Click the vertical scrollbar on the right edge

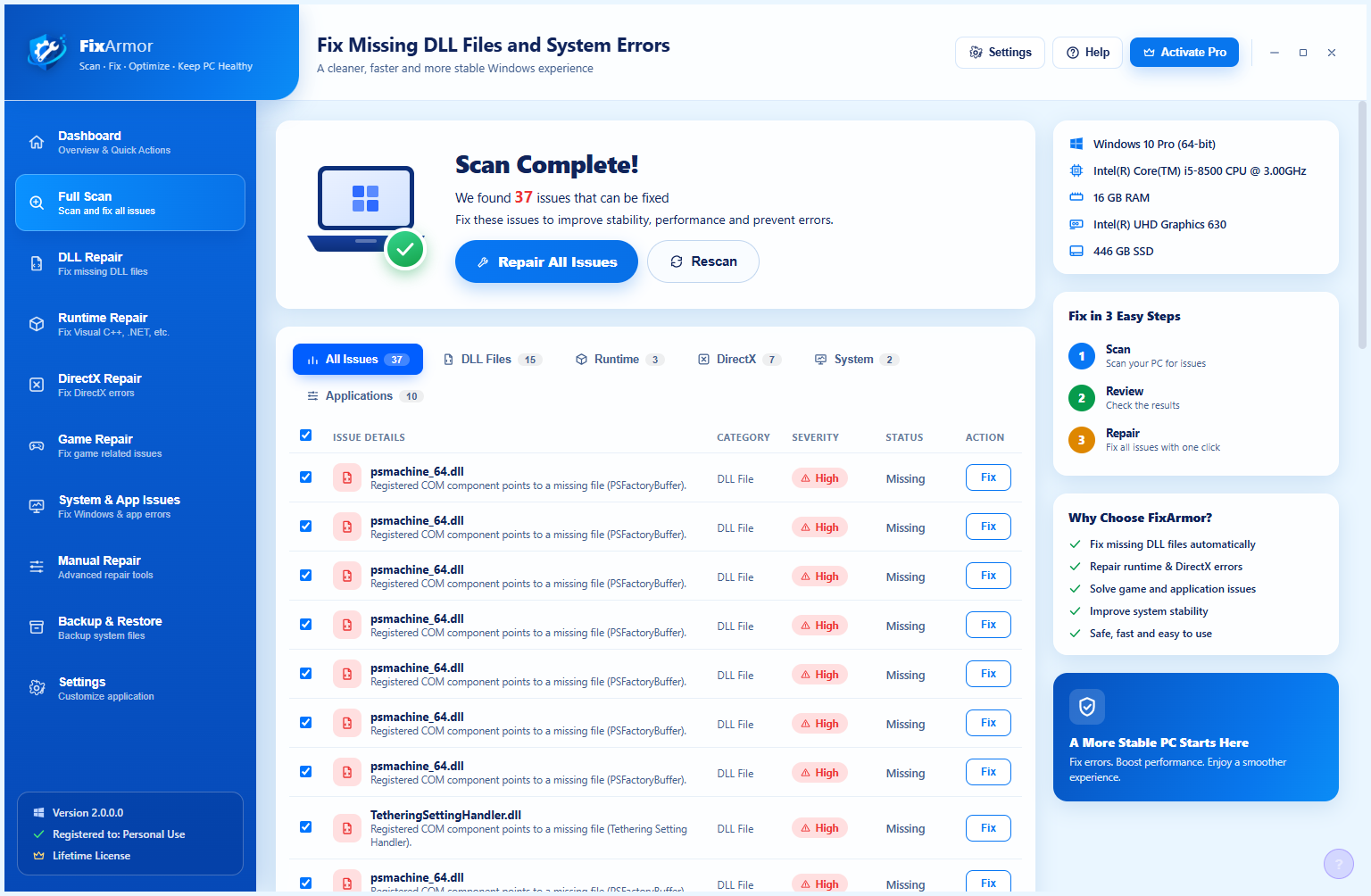(x=1362, y=225)
